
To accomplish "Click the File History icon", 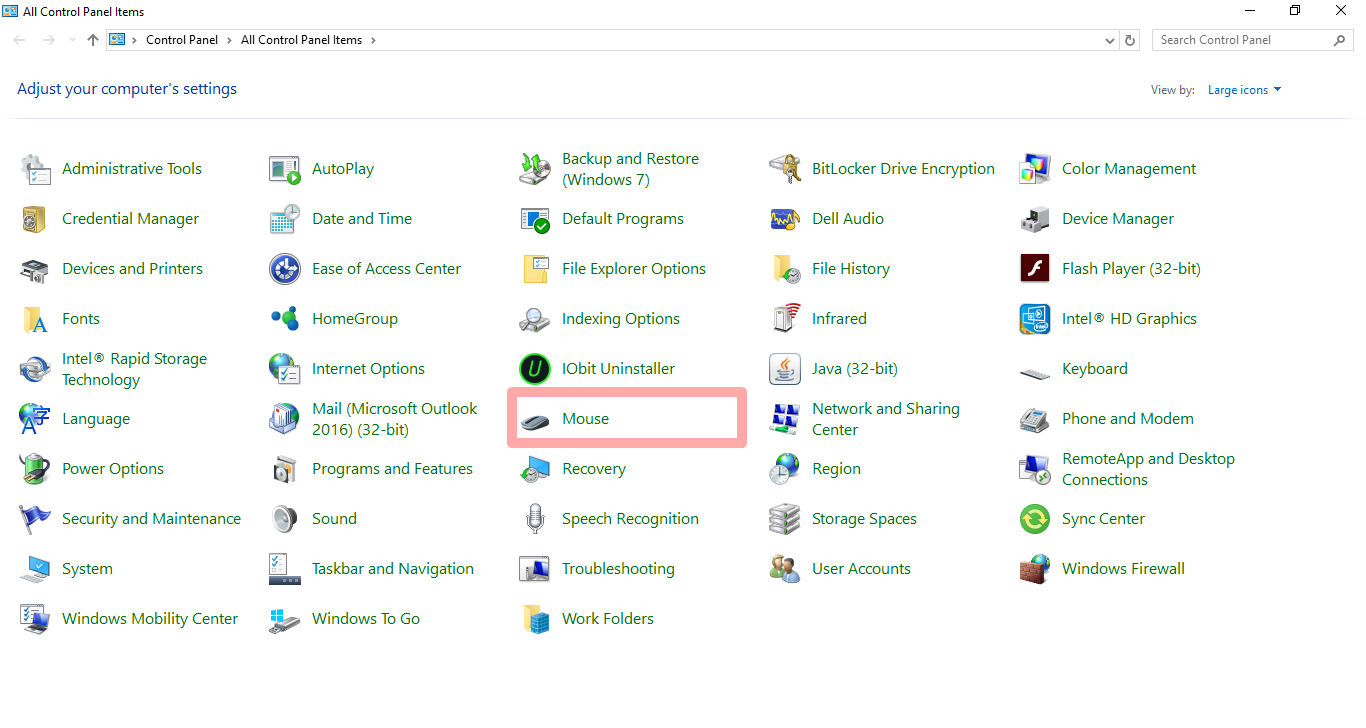I will click(785, 269).
